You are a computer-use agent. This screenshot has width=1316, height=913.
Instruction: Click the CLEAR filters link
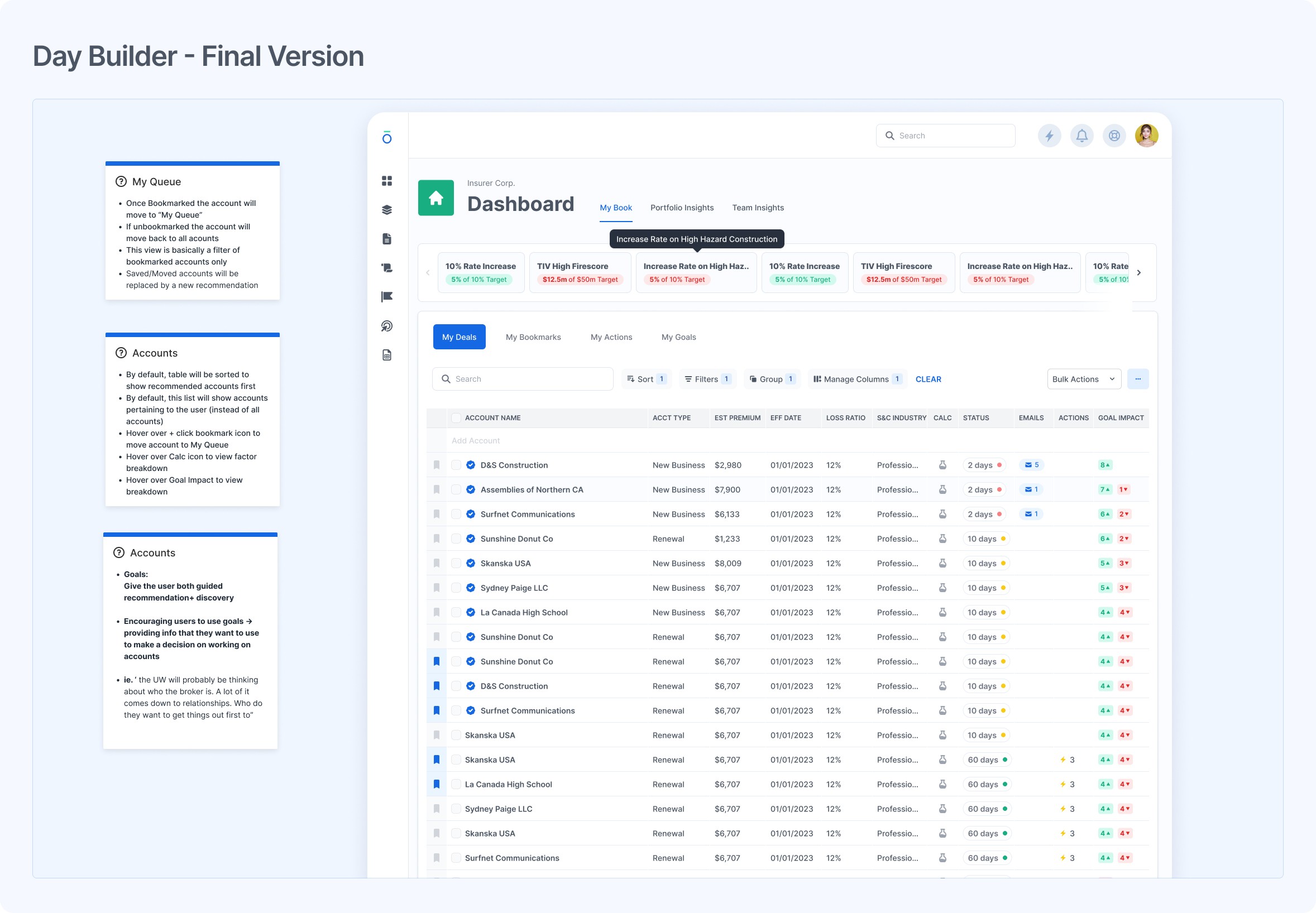tap(927, 379)
